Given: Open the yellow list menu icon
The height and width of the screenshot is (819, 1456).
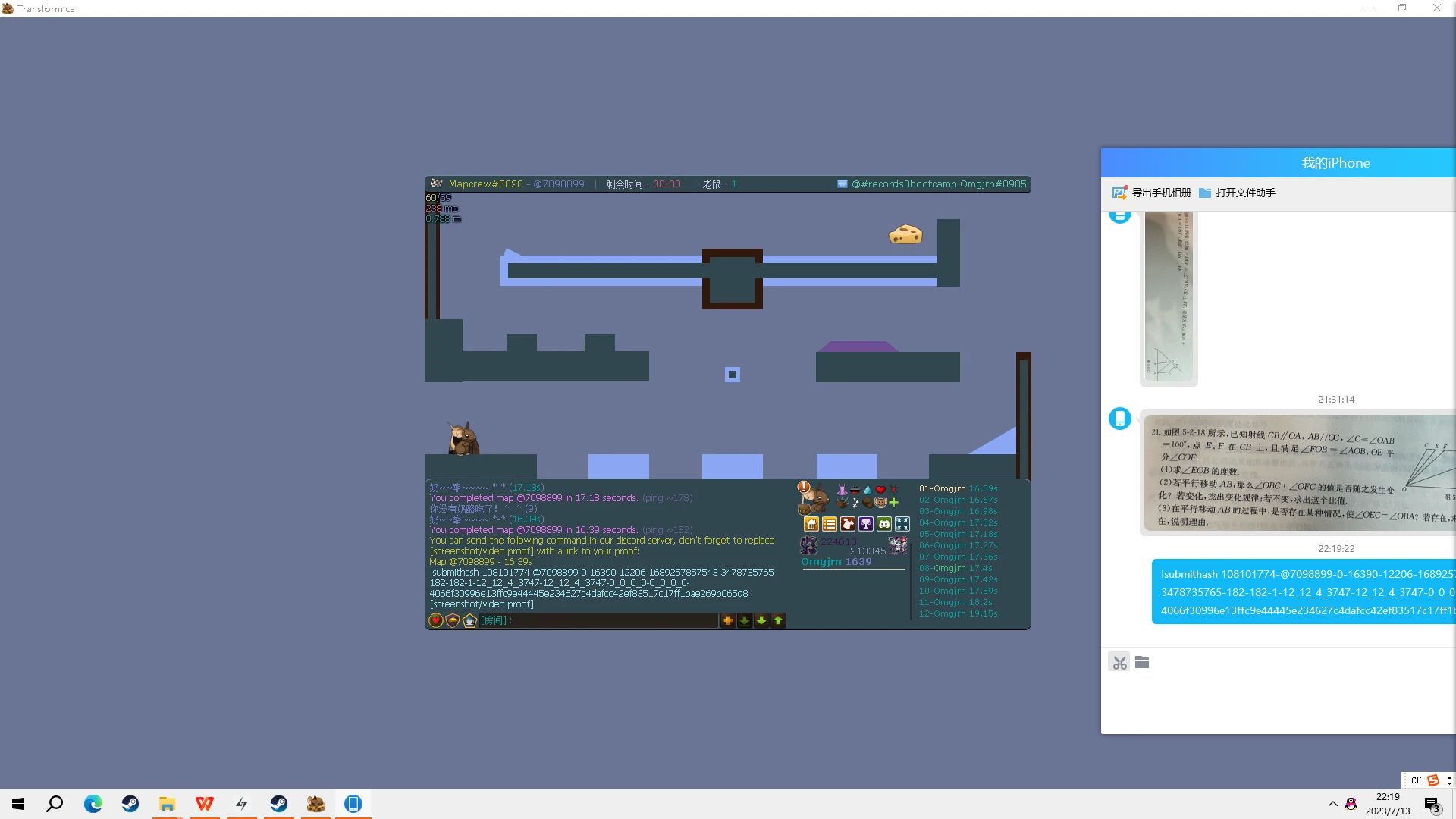Looking at the screenshot, I should click(830, 524).
